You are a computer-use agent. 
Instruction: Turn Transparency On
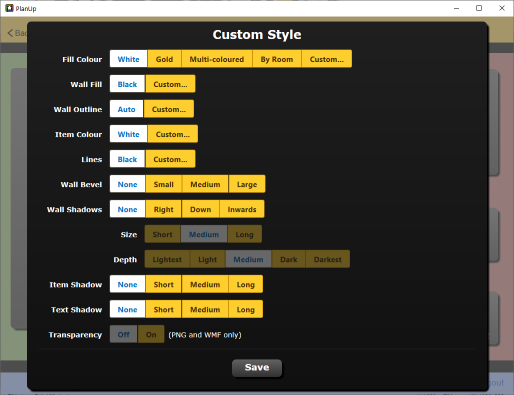pyautogui.click(x=151, y=334)
